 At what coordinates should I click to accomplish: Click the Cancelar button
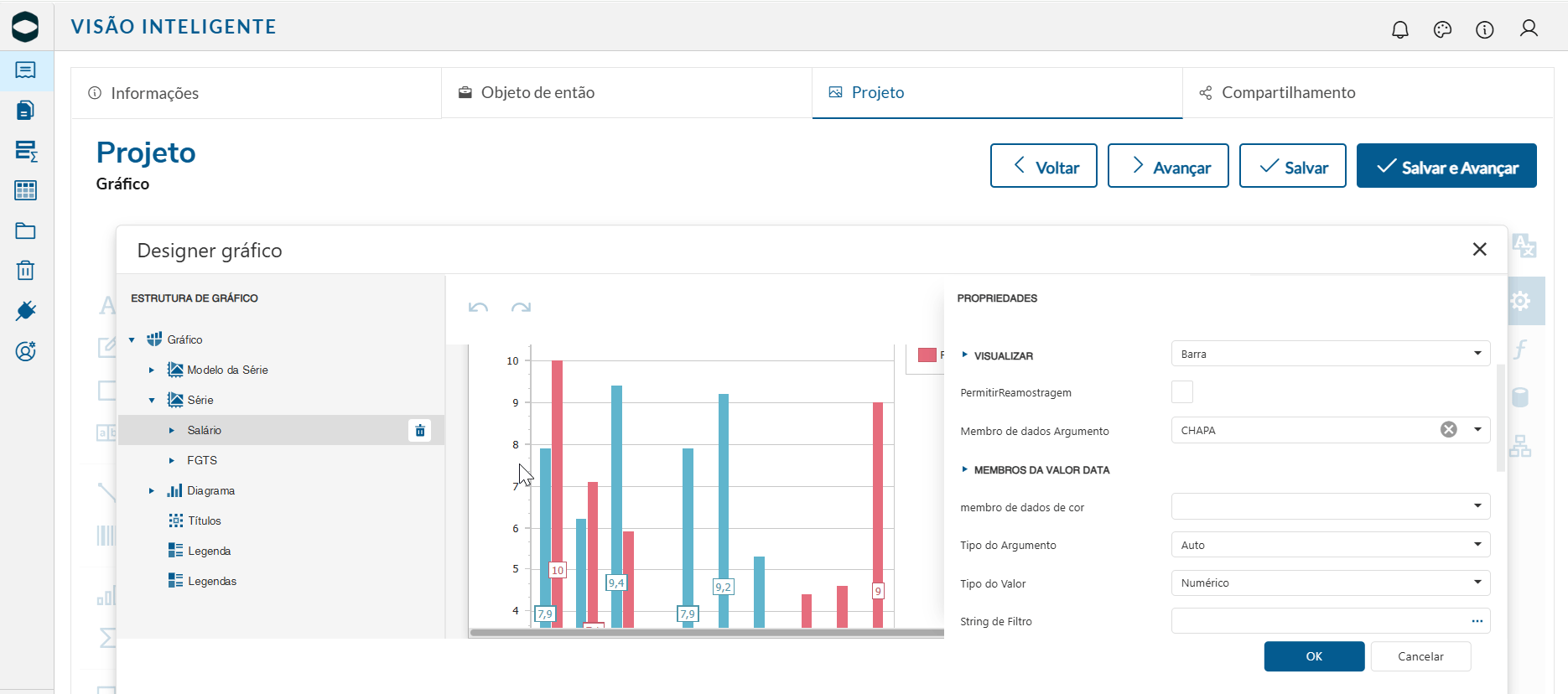(1420, 656)
